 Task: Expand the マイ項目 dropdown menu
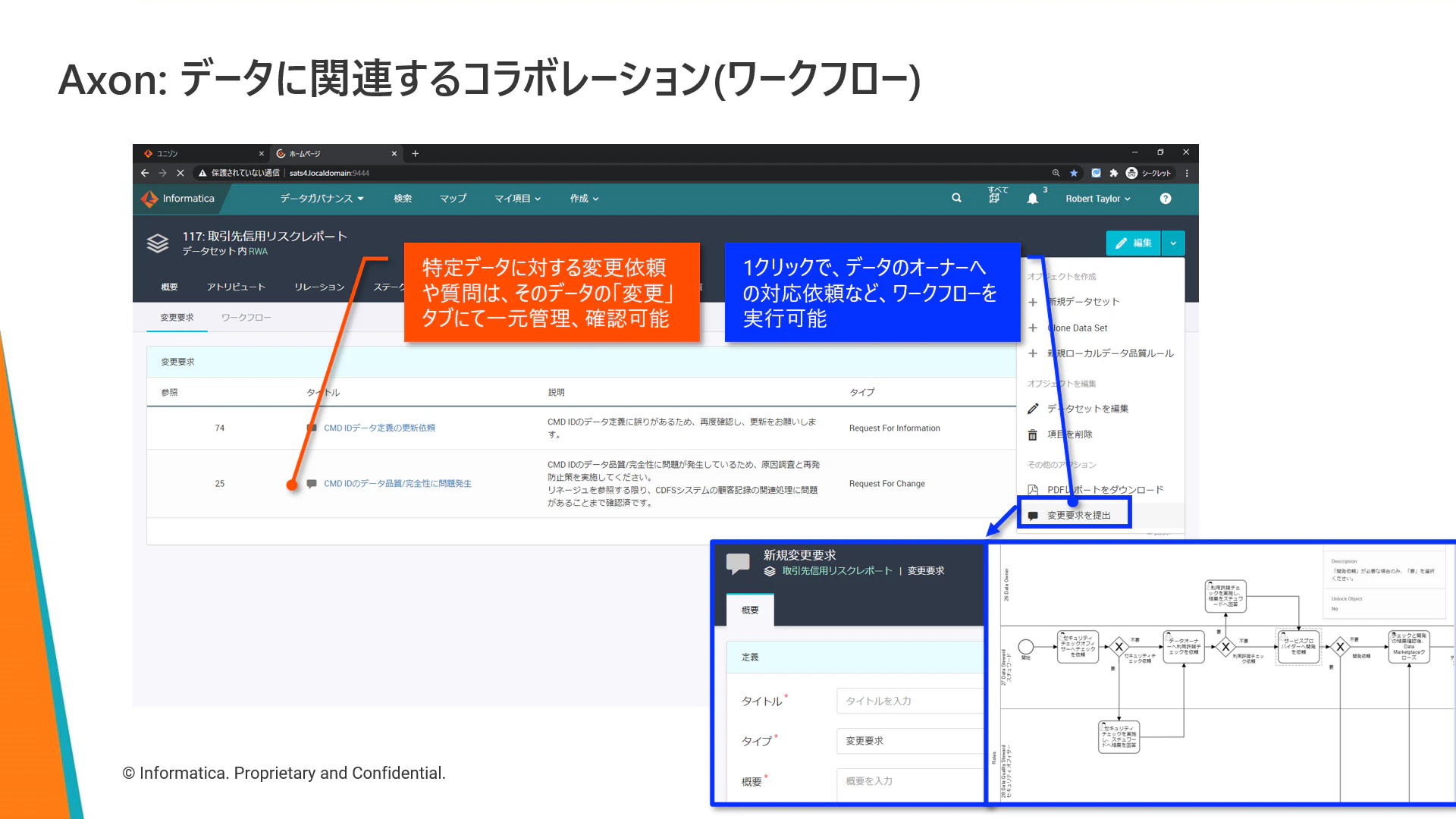(x=518, y=199)
